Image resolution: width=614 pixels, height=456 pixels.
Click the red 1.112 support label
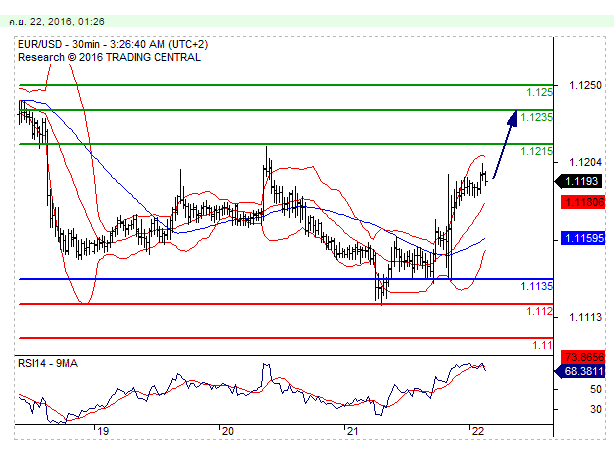[539, 311]
